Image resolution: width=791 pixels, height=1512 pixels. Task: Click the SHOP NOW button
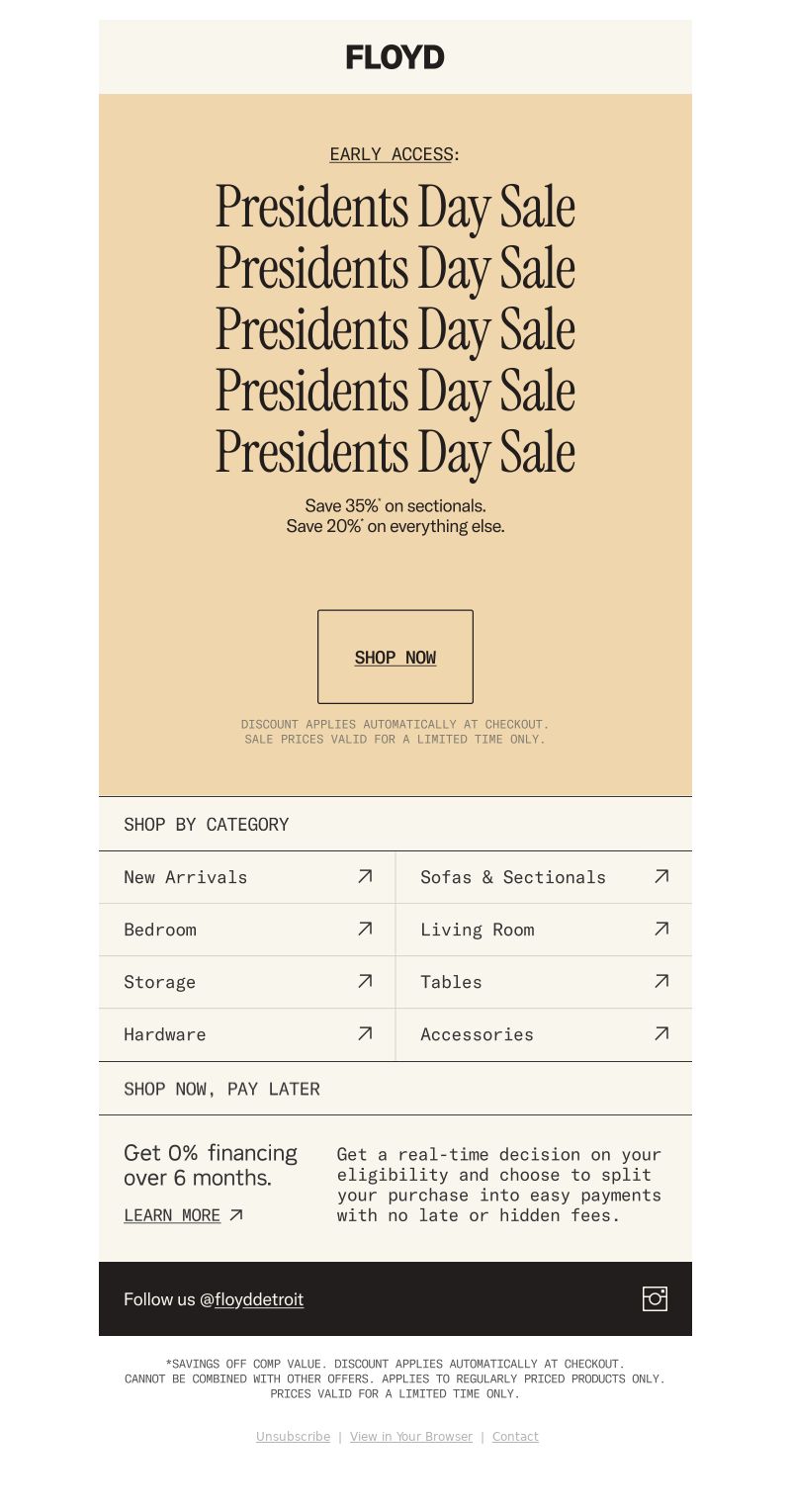(x=395, y=657)
